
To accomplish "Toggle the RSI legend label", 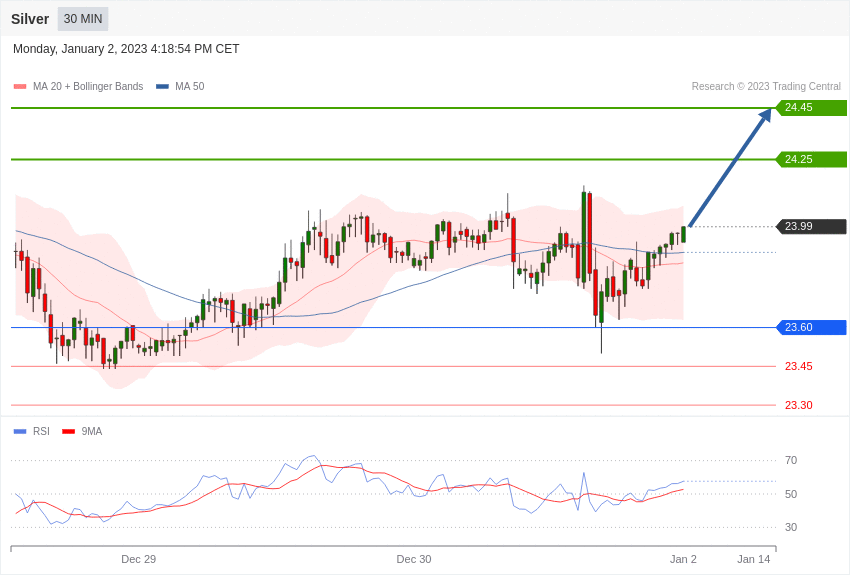I will click(x=41, y=431).
